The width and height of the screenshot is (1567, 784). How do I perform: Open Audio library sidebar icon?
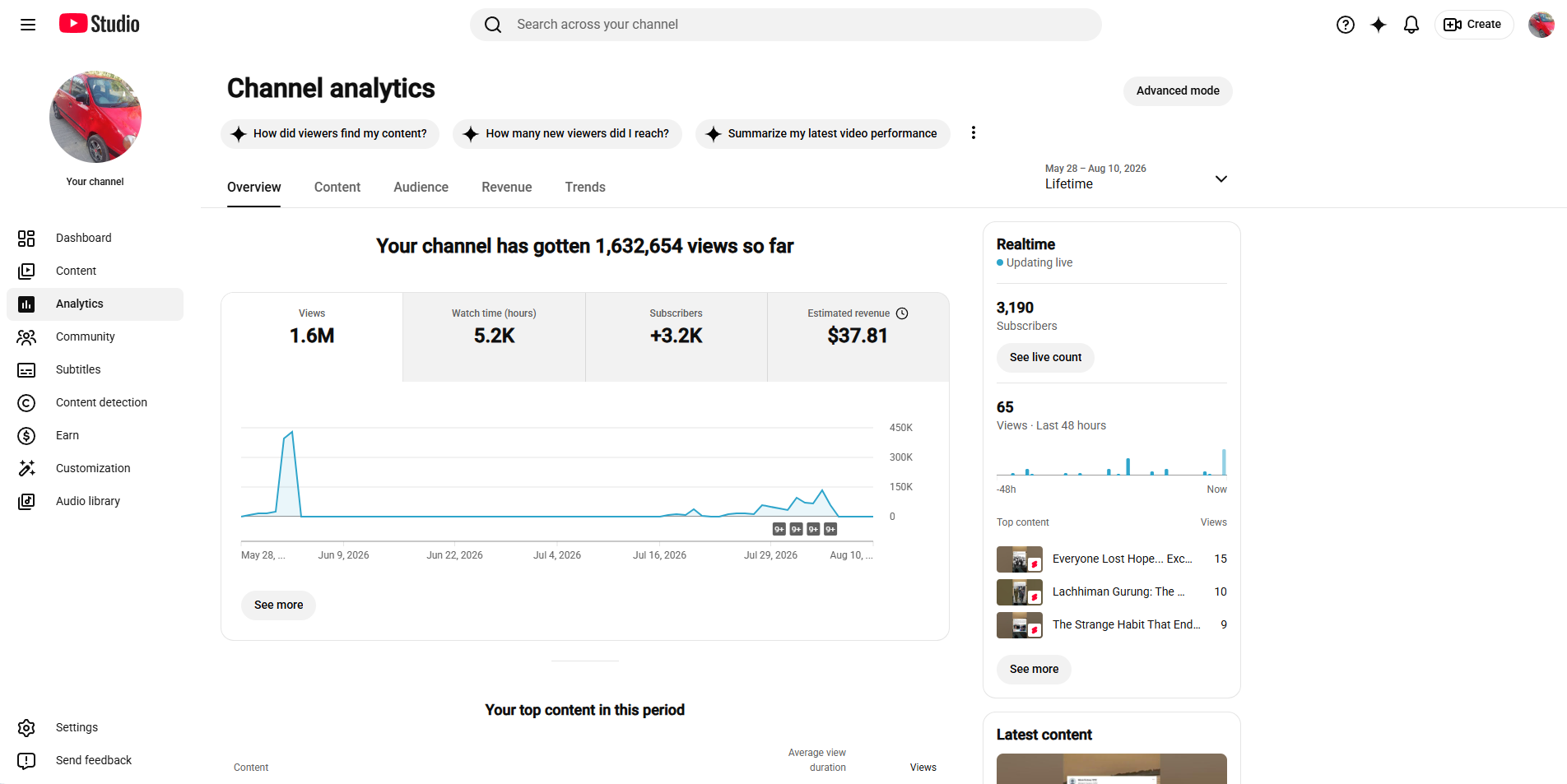[x=26, y=501]
